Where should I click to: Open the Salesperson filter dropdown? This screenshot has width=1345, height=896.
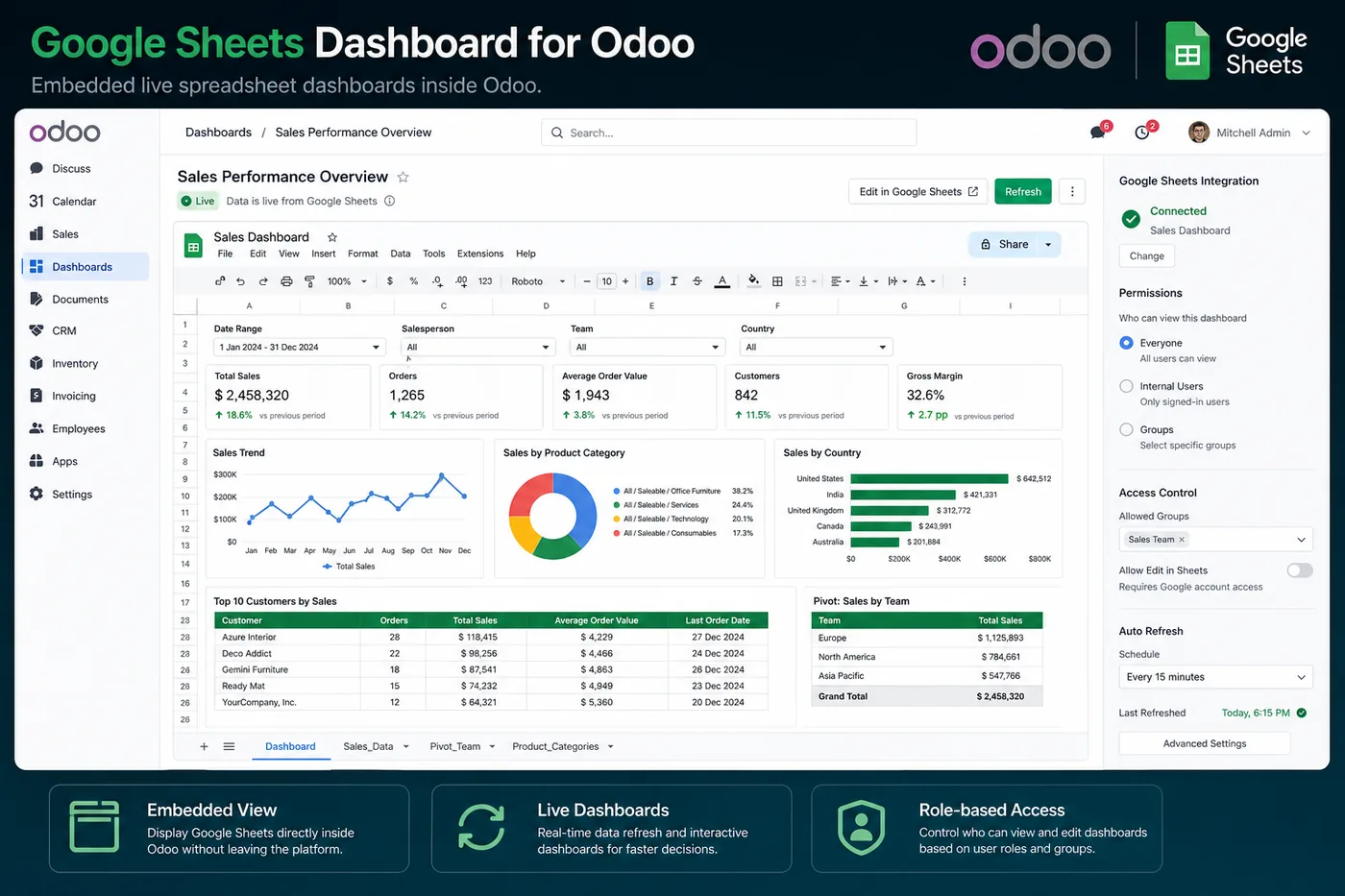coord(477,347)
